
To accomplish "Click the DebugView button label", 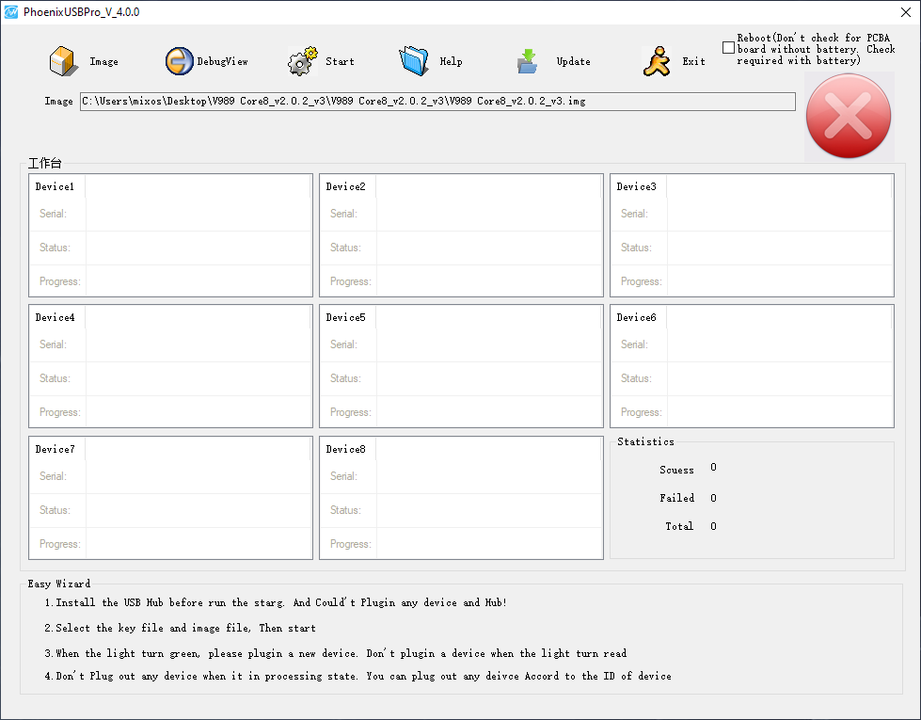I will point(222,61).
